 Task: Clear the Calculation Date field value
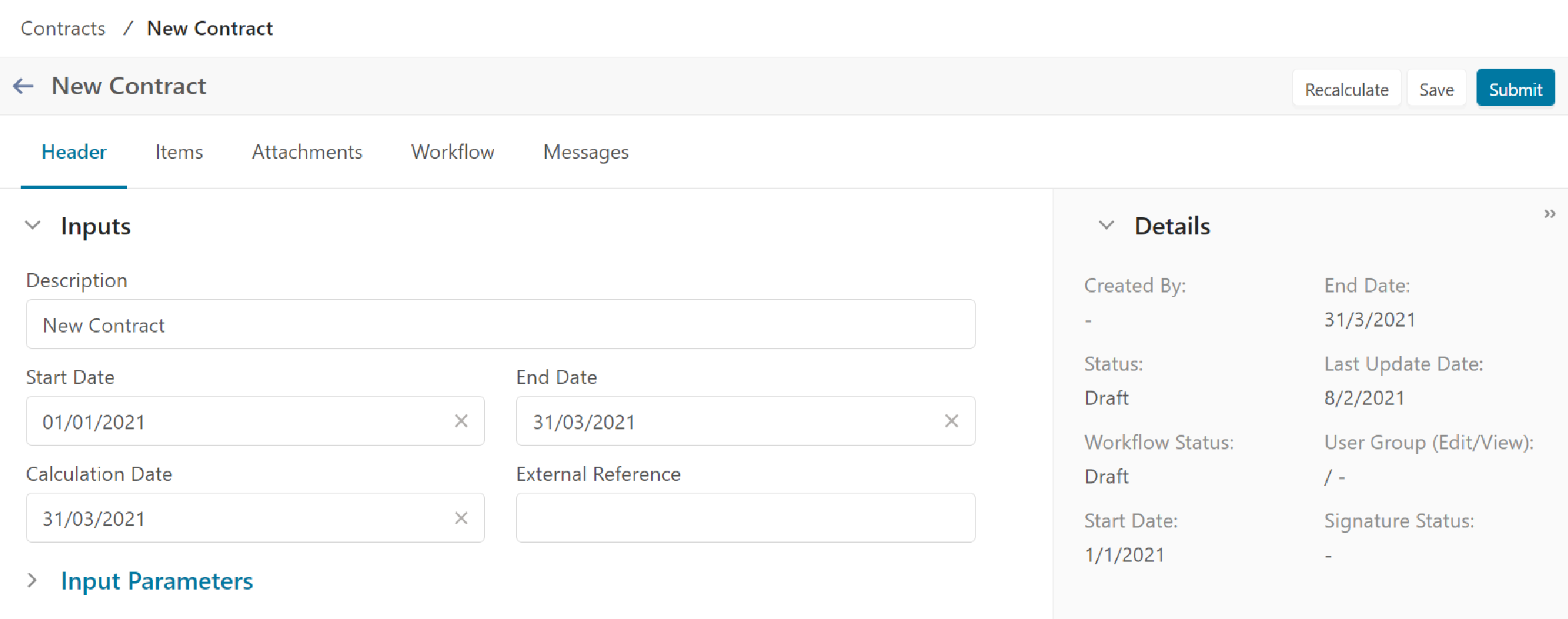click(461, 518)
